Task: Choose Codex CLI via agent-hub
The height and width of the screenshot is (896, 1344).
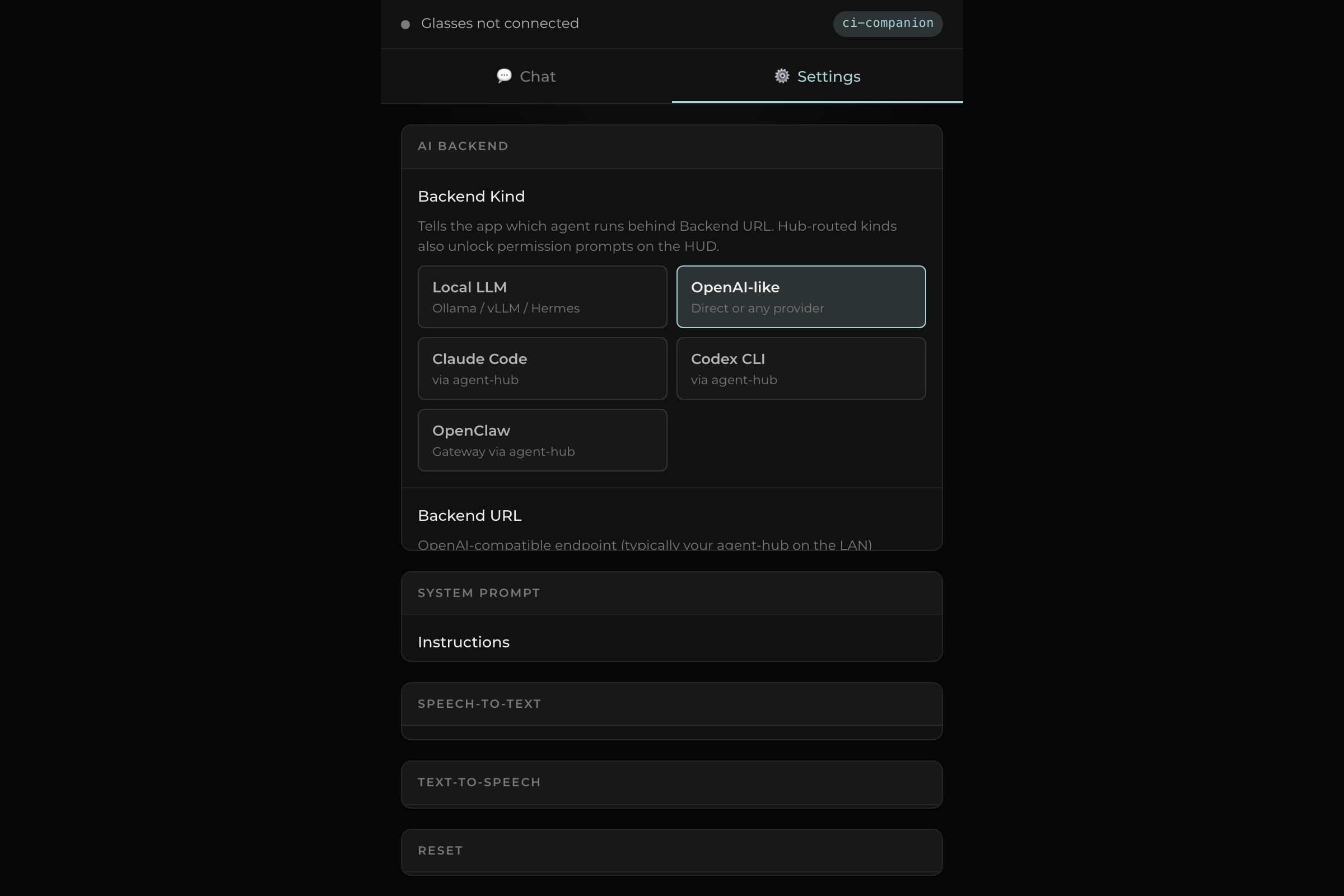Action: [801, 368]
